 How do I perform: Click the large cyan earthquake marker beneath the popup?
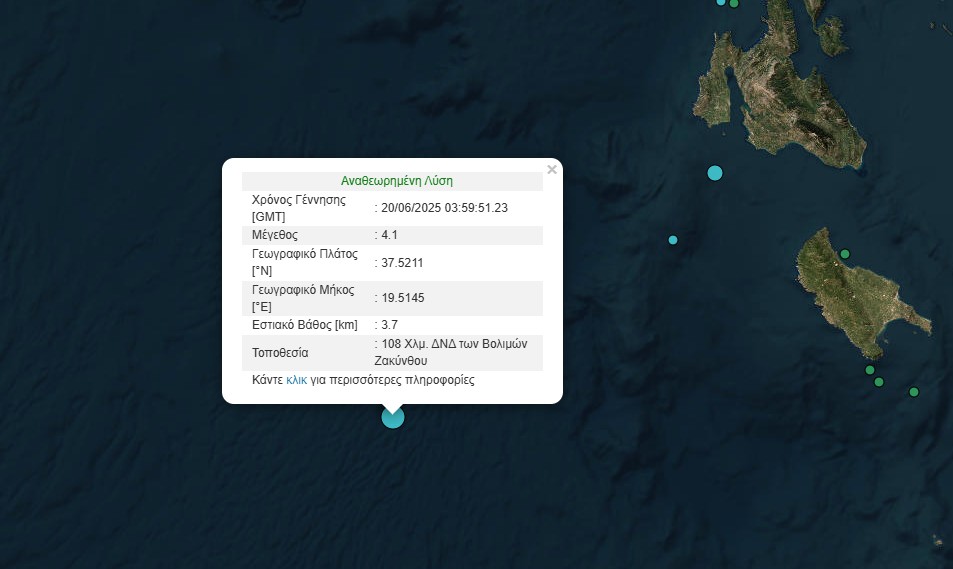(x=393, y=417)
